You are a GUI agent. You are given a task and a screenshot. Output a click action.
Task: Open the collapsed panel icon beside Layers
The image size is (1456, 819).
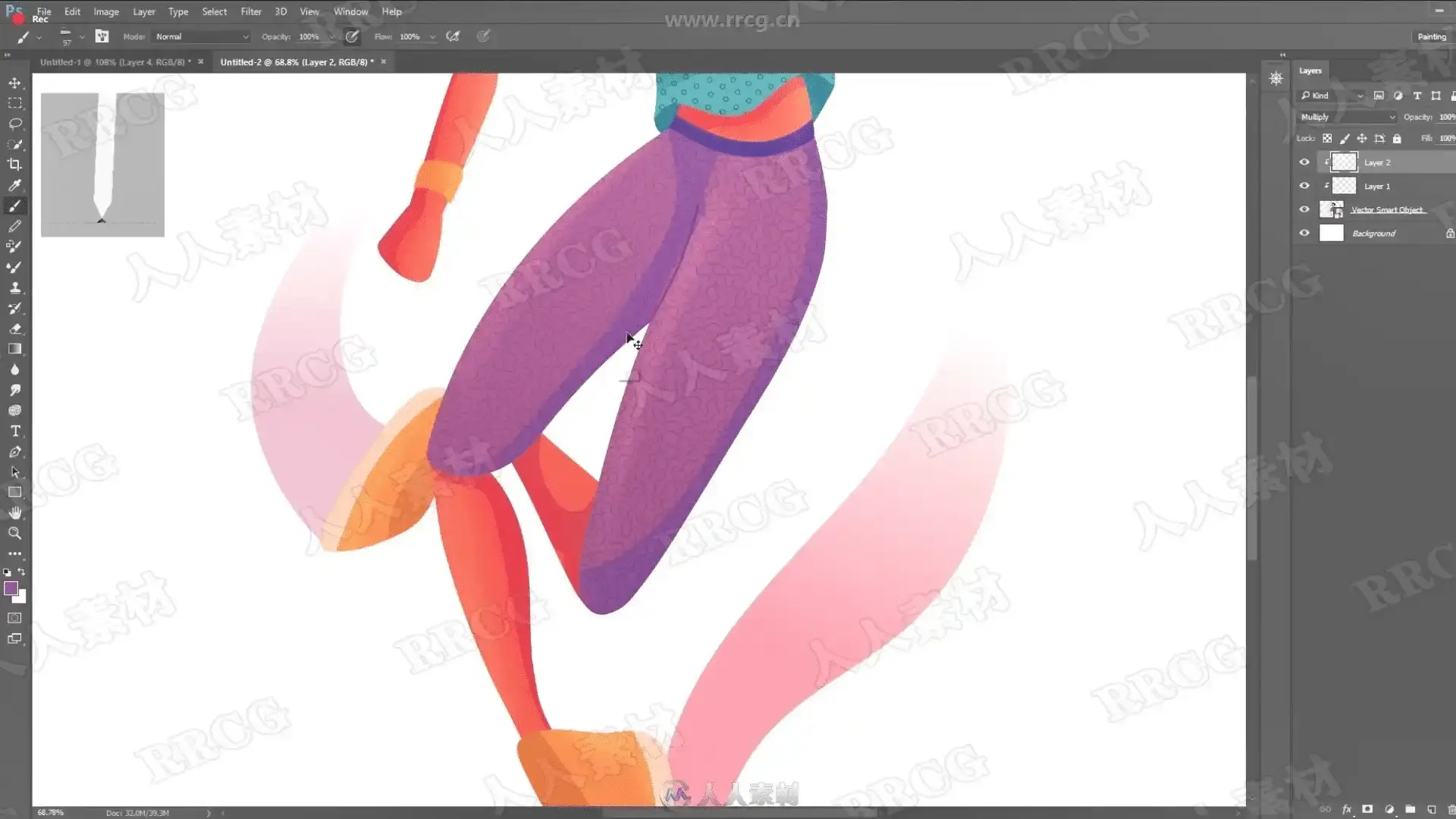tap(1276, 78)
